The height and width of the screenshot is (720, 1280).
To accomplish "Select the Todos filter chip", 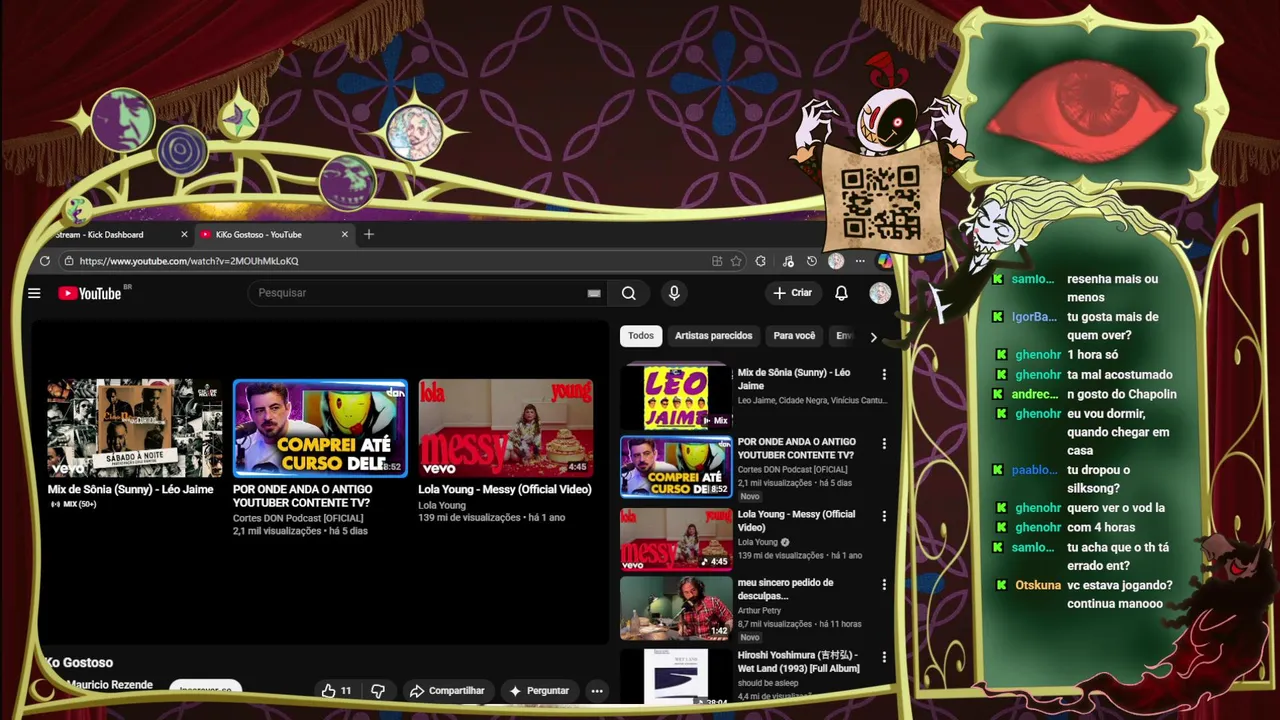I will (641, 336).
